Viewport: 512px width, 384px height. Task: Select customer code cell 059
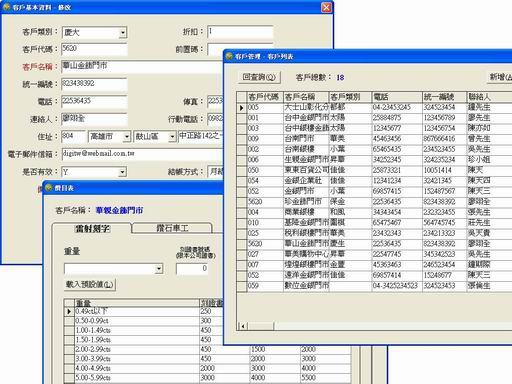265,286
